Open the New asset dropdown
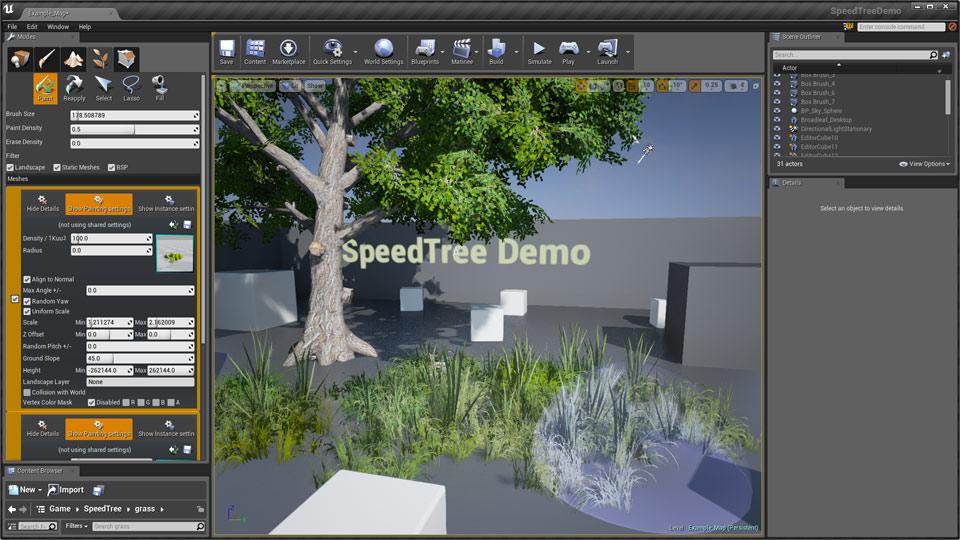960x540 pixels. [25, 490]
